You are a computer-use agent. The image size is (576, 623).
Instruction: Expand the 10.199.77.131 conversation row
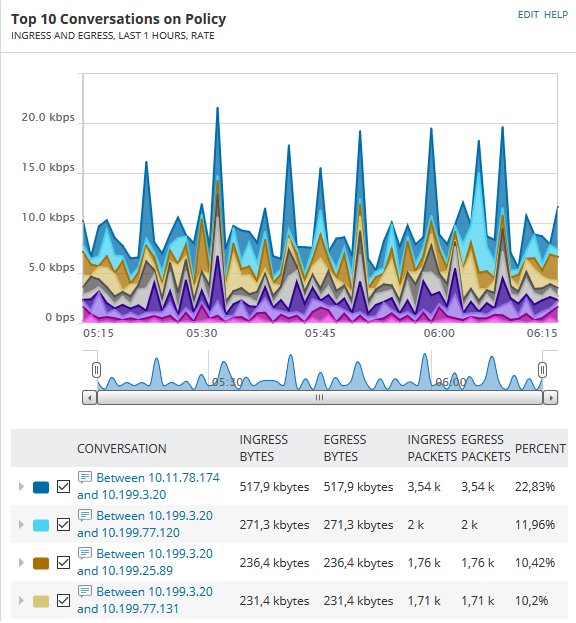[21, 601]
